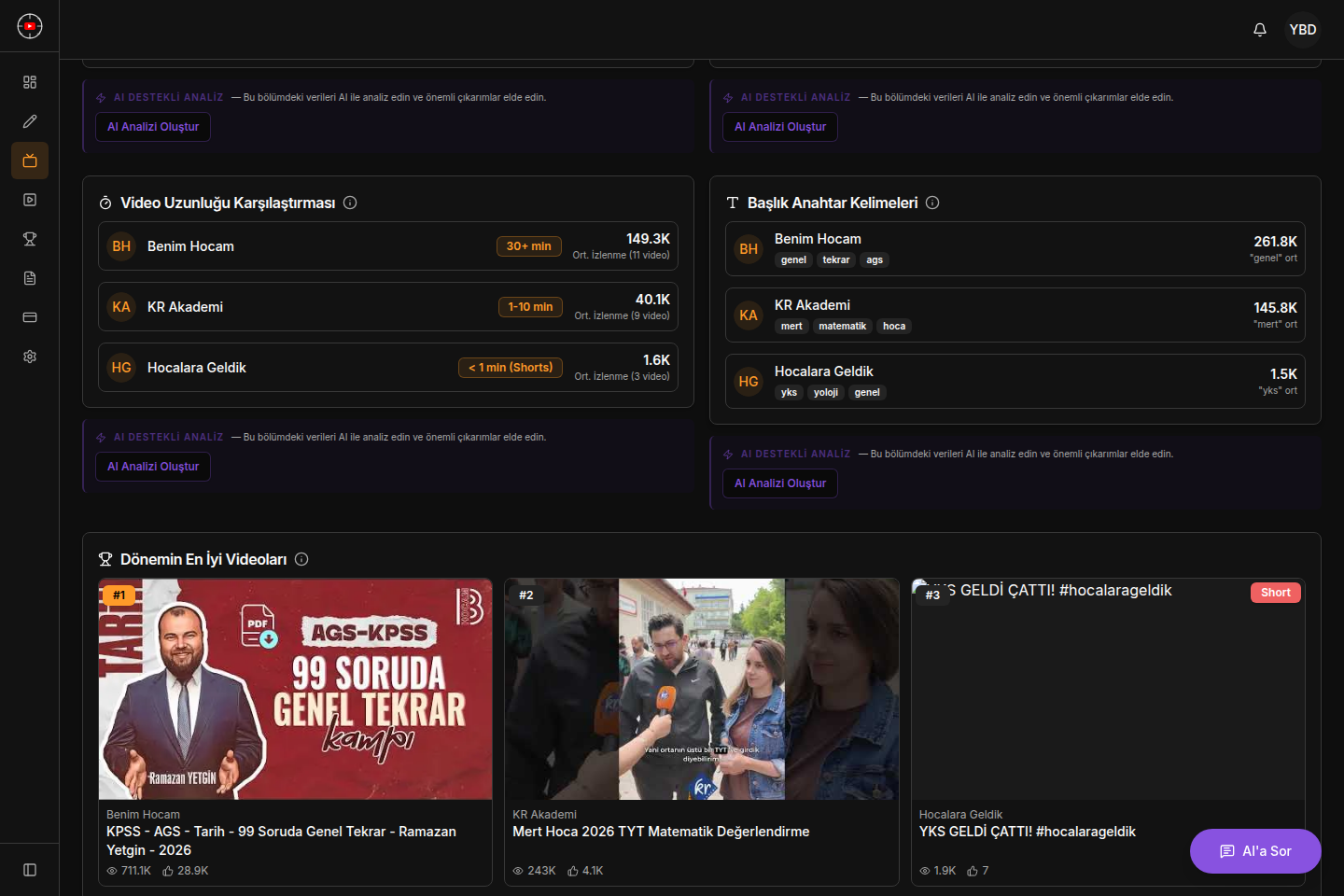Click the 'genel' tag under Benim Hocam

click(793, 260)
